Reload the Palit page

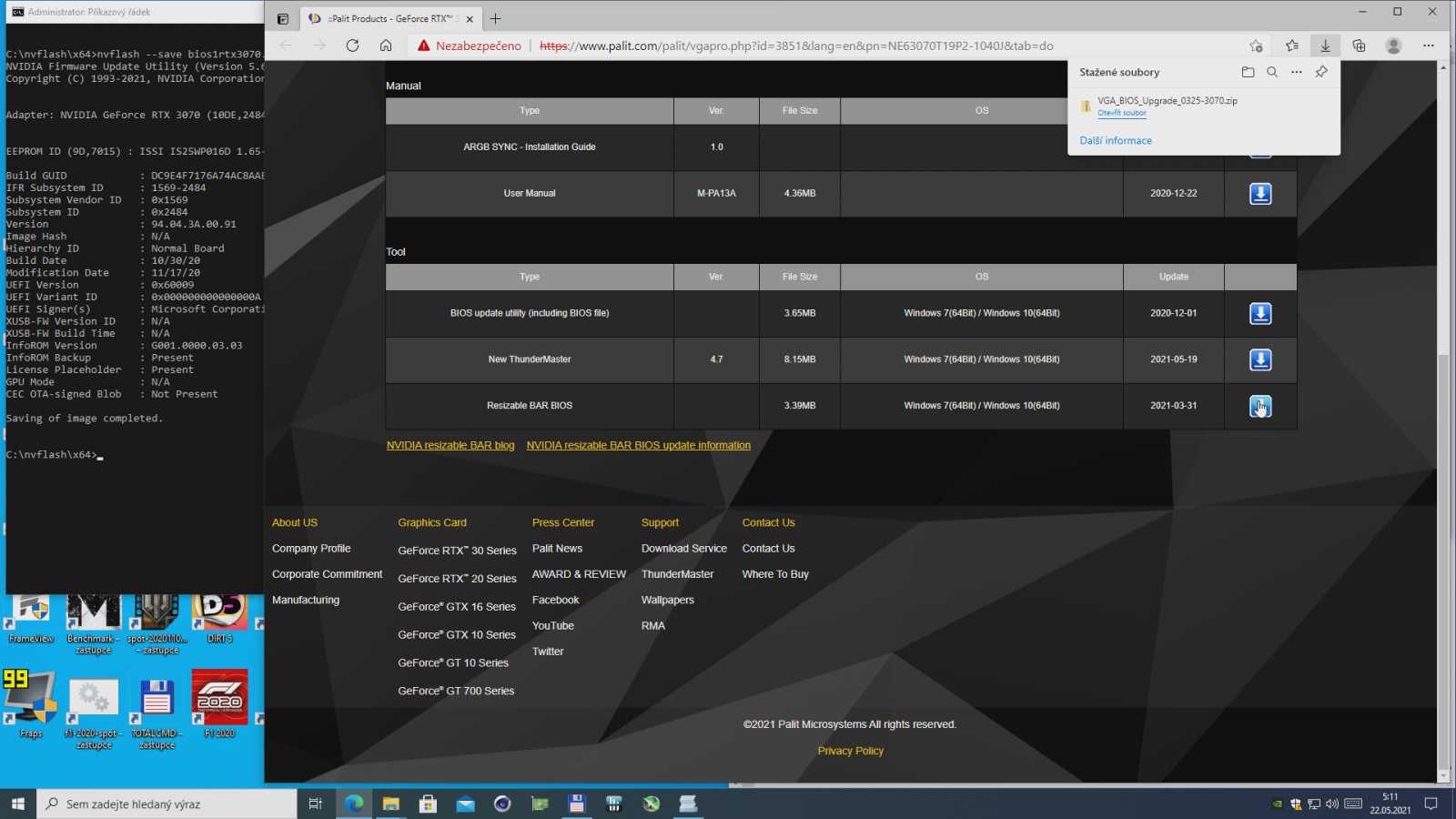[x=352, y=45]
